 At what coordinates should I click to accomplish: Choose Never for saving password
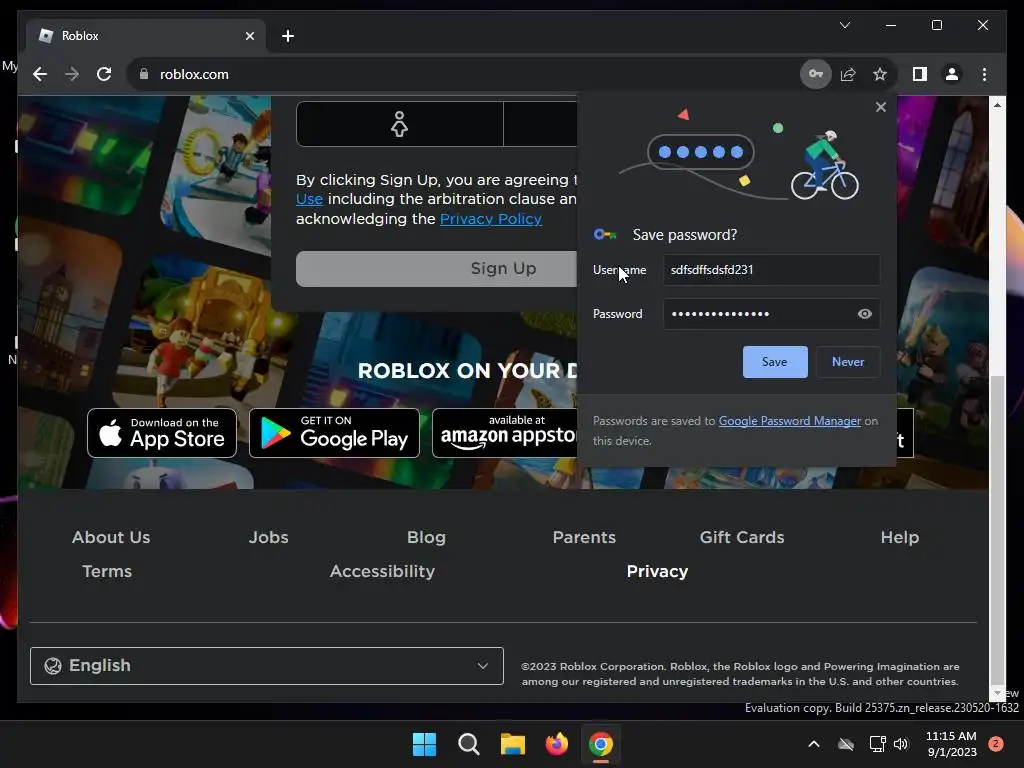pyautogui.click(x=848, y=362)
